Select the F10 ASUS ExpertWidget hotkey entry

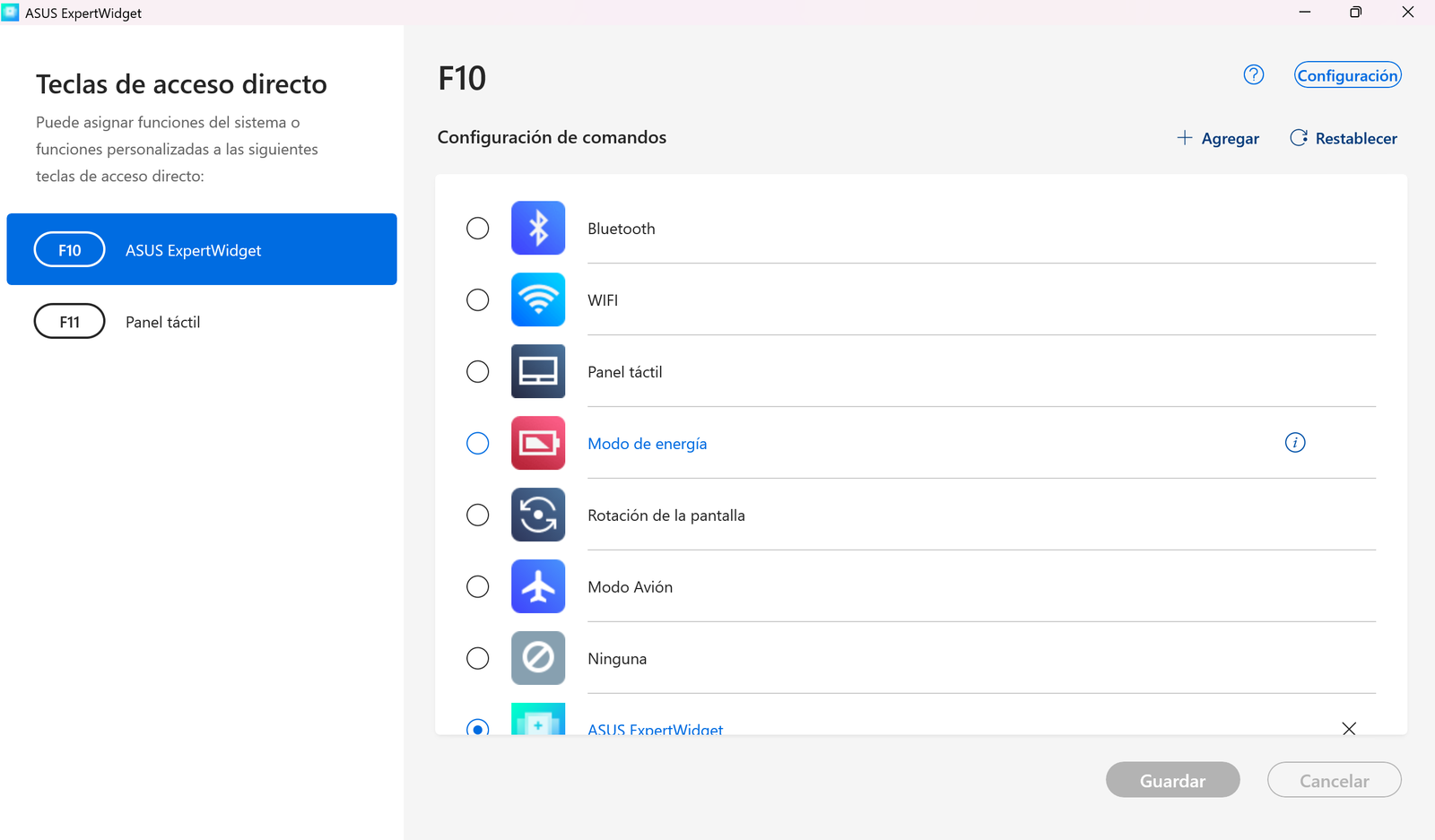[x=202, y=249]
